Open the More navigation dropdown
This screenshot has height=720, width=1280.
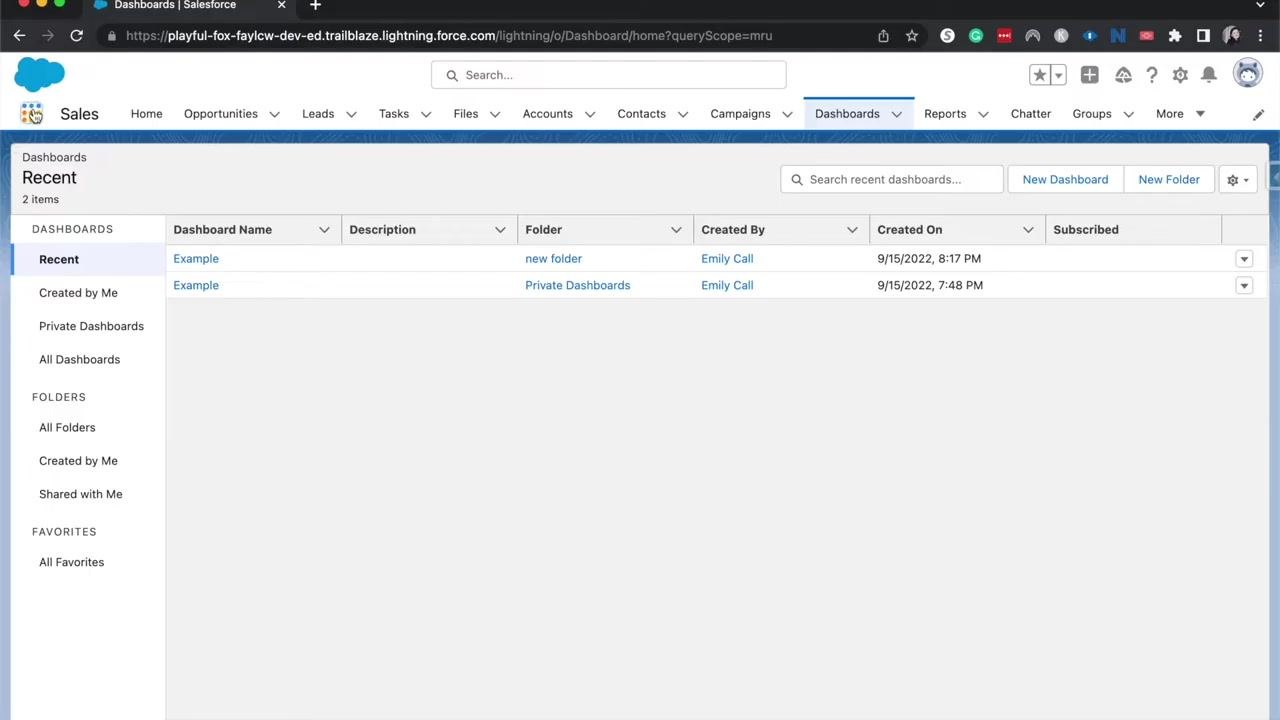click(1181, 114)
